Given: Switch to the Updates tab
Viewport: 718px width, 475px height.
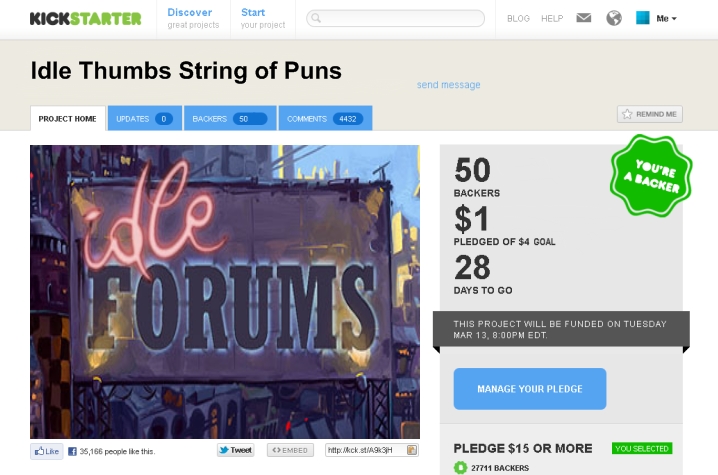Looking at the screenshot, I should pyautogui.click(x=144, y=119).
